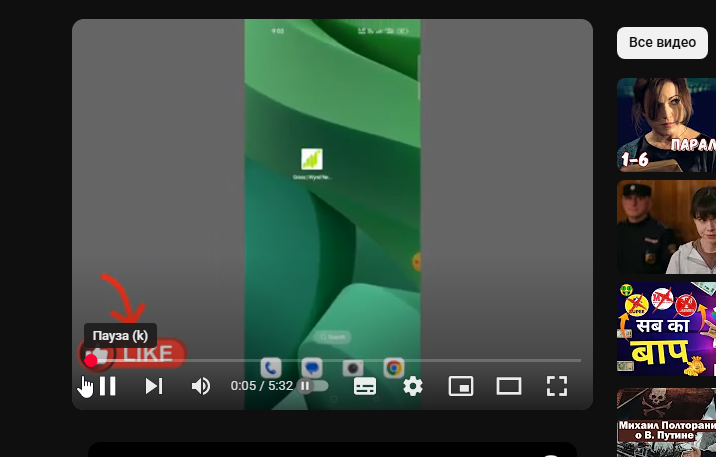The image size is (716, 457).
Task: Click the 'Все видео' filter chip
Action: pyautogui.click(x=662, y=42)
